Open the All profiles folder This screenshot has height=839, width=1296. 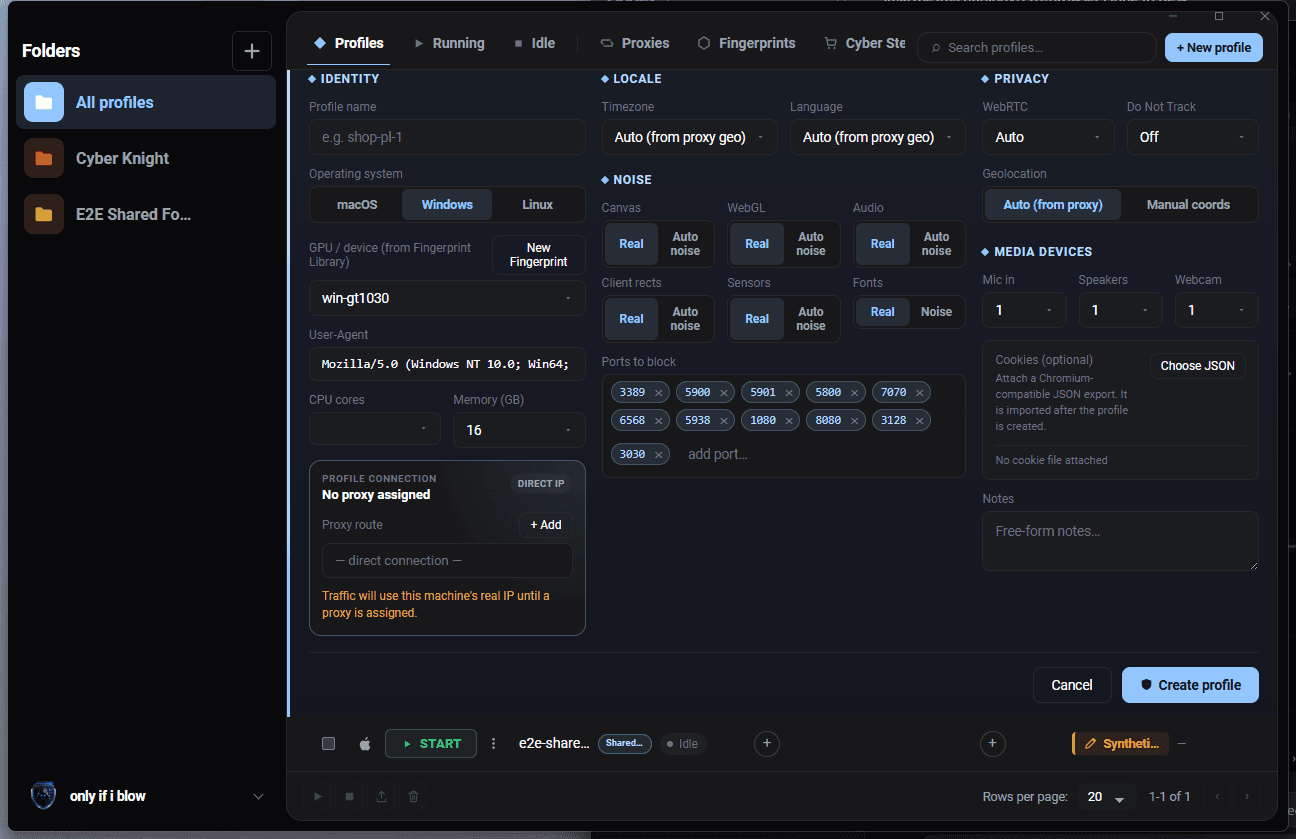click(x=146, y=102)
